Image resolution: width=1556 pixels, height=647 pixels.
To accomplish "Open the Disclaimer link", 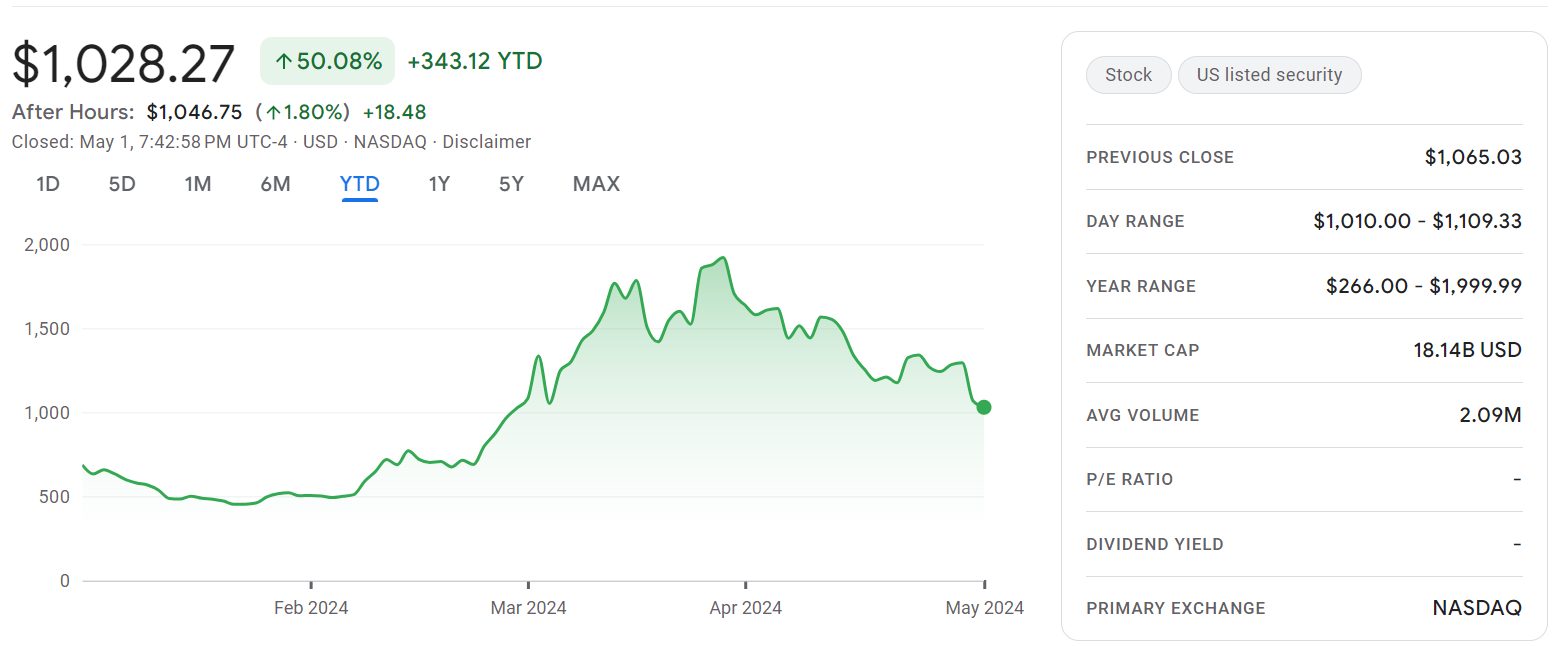I will [486, 142].
